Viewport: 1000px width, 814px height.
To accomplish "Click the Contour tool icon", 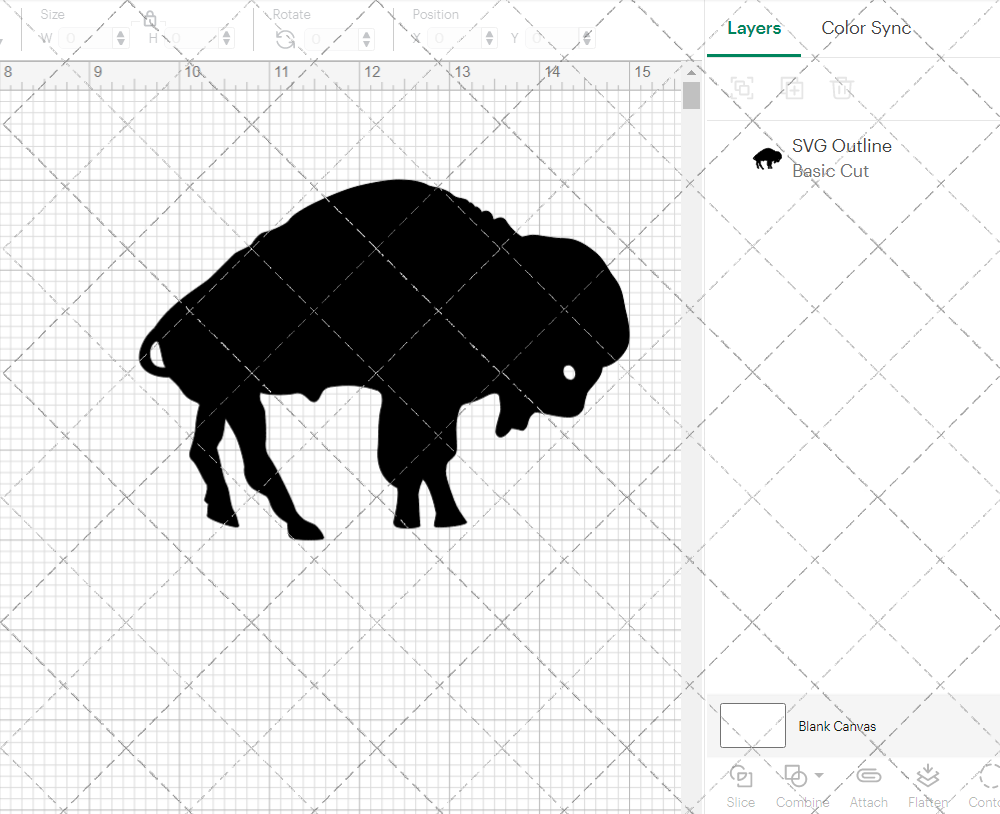I will click(988, 777).
